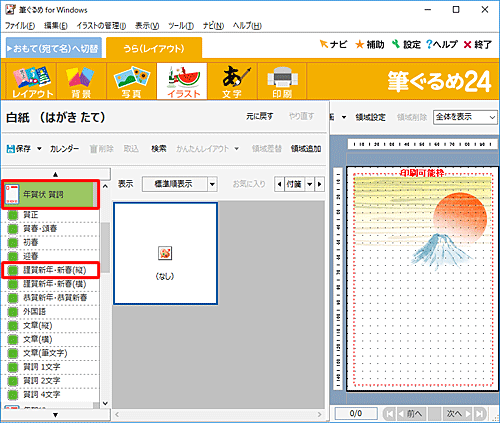500x423 pixels.
Task: Jump to first page button
Action: click(x=389, y=414)
